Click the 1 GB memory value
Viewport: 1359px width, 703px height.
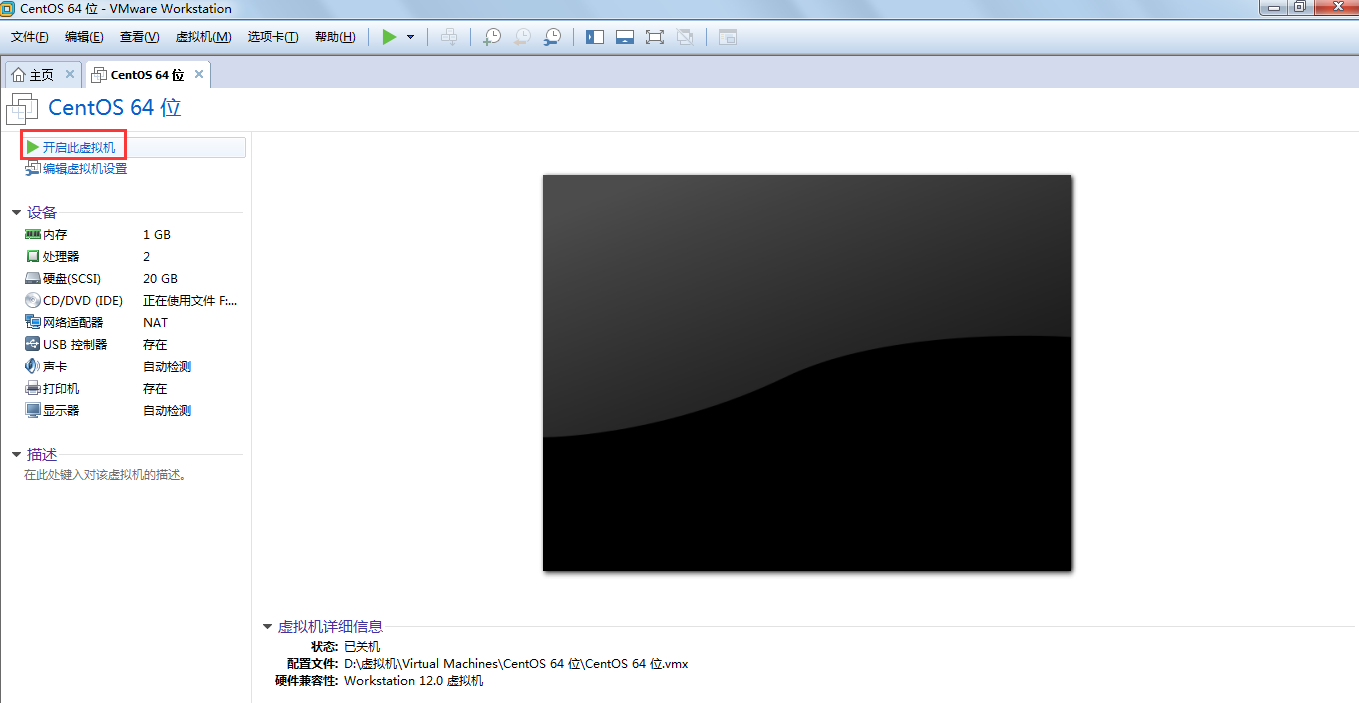point(157,235)
